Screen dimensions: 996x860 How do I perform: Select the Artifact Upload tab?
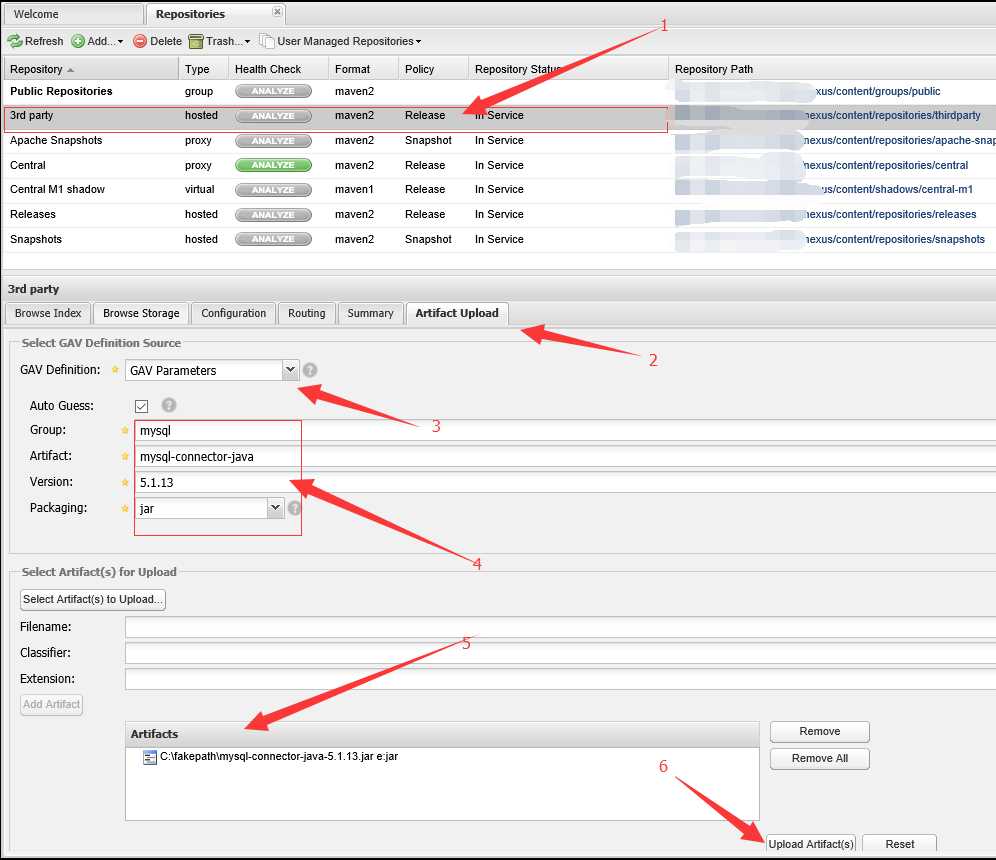coord(457,313)
